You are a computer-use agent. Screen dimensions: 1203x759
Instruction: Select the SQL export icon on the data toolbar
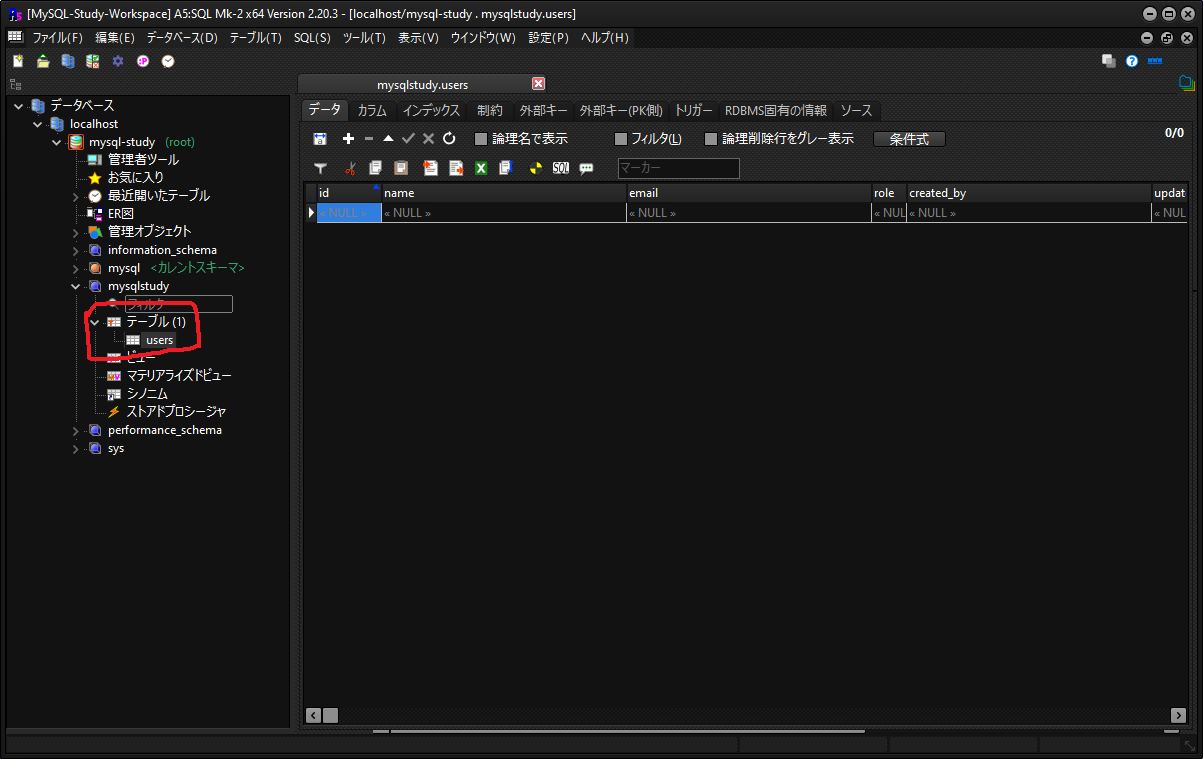coord(561,168)
